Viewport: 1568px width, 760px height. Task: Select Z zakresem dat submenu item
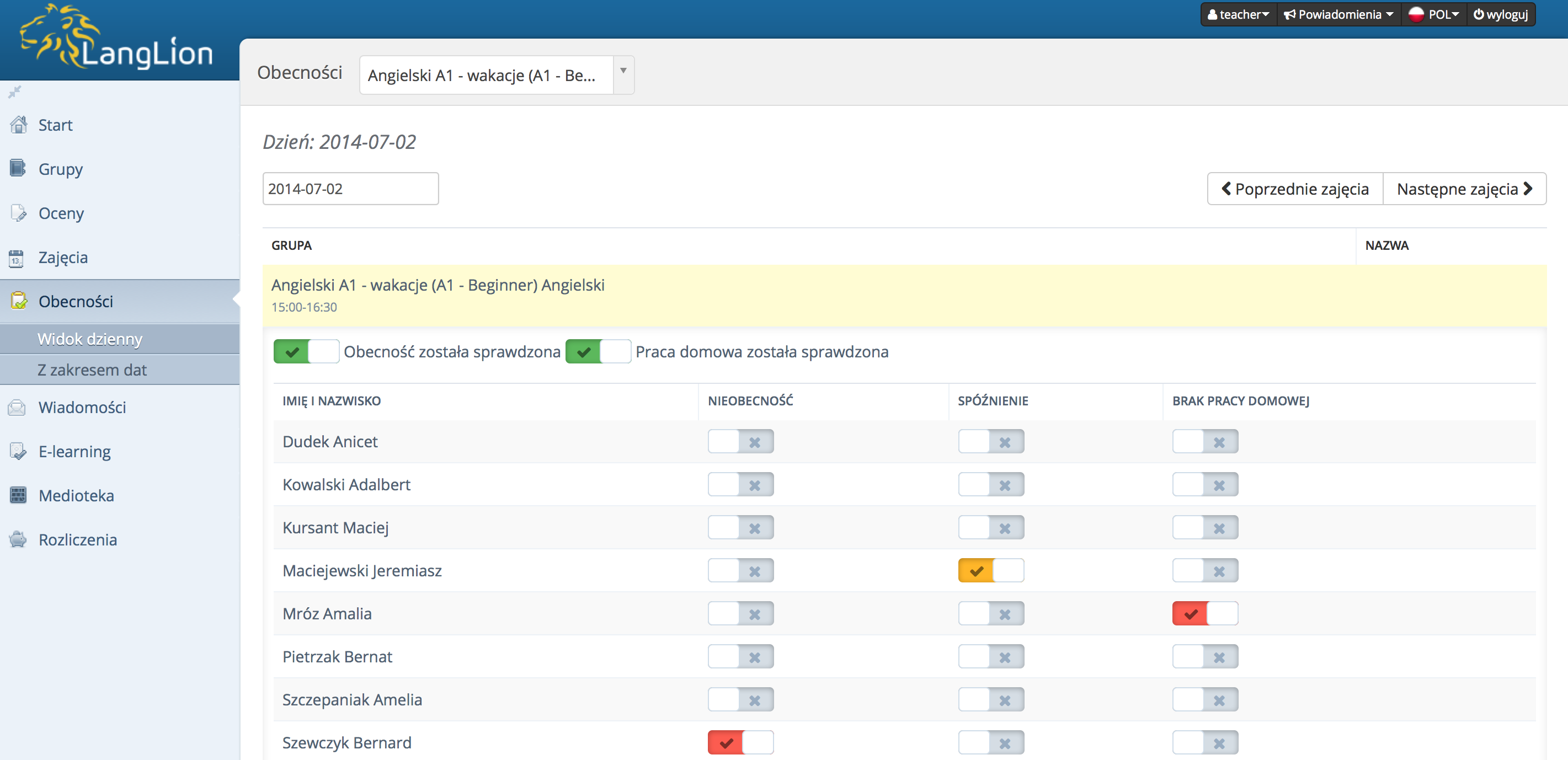[92, 370]
